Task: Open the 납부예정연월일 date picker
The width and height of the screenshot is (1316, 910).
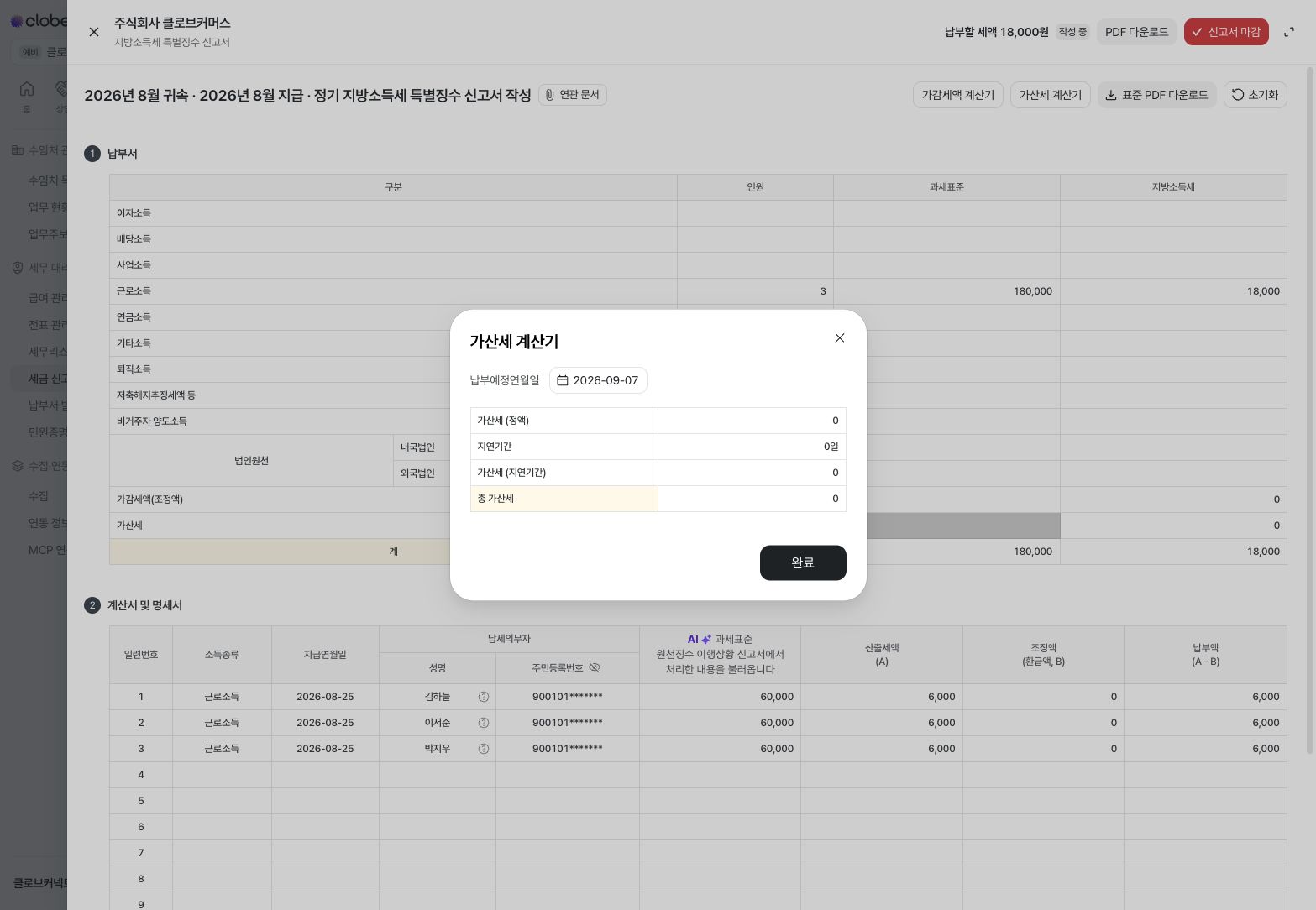Action: coord(598,380)
